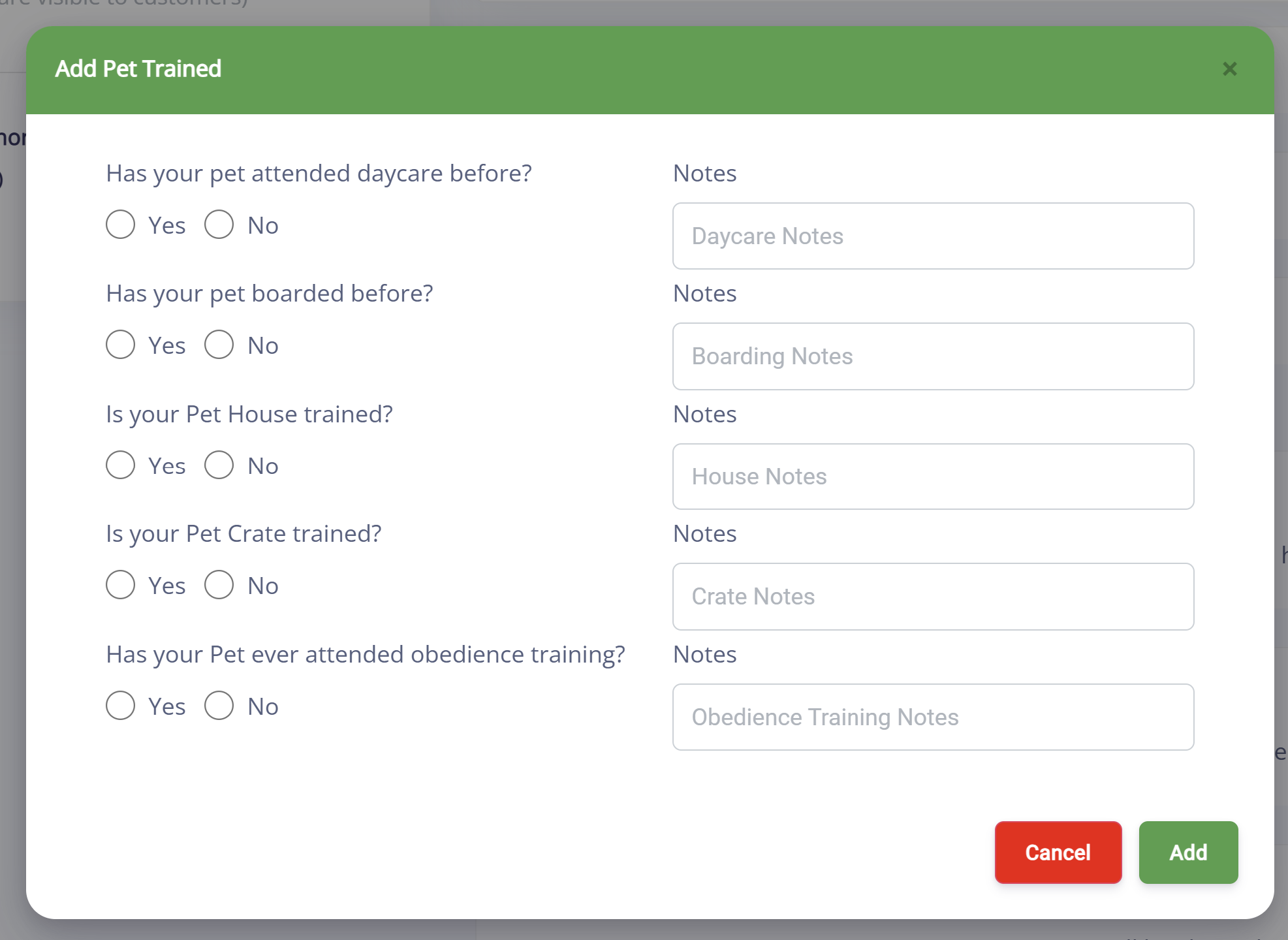Close the Add Pet Trained dialog
This screenshot has width=1288, height=940.
click(x=1229, y=69)
